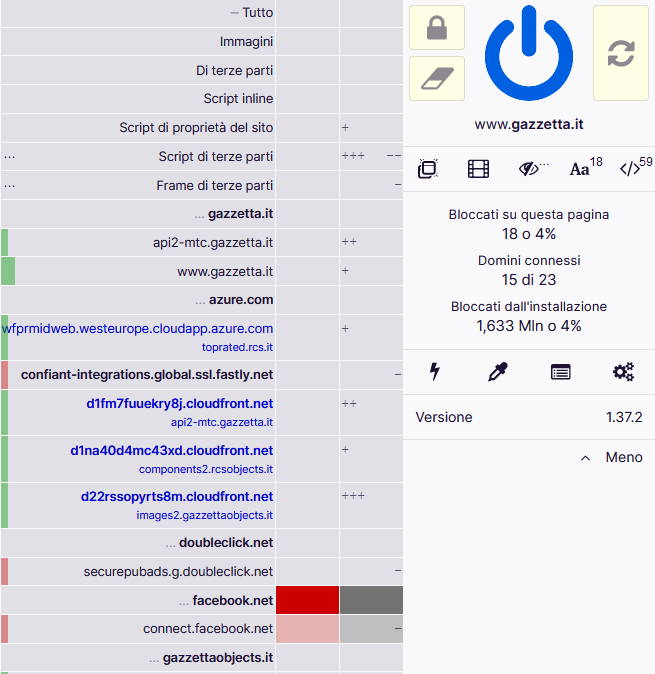Expand the facebook.net domain group
This screenshot has height=674, width=655.
coord(226,600)
